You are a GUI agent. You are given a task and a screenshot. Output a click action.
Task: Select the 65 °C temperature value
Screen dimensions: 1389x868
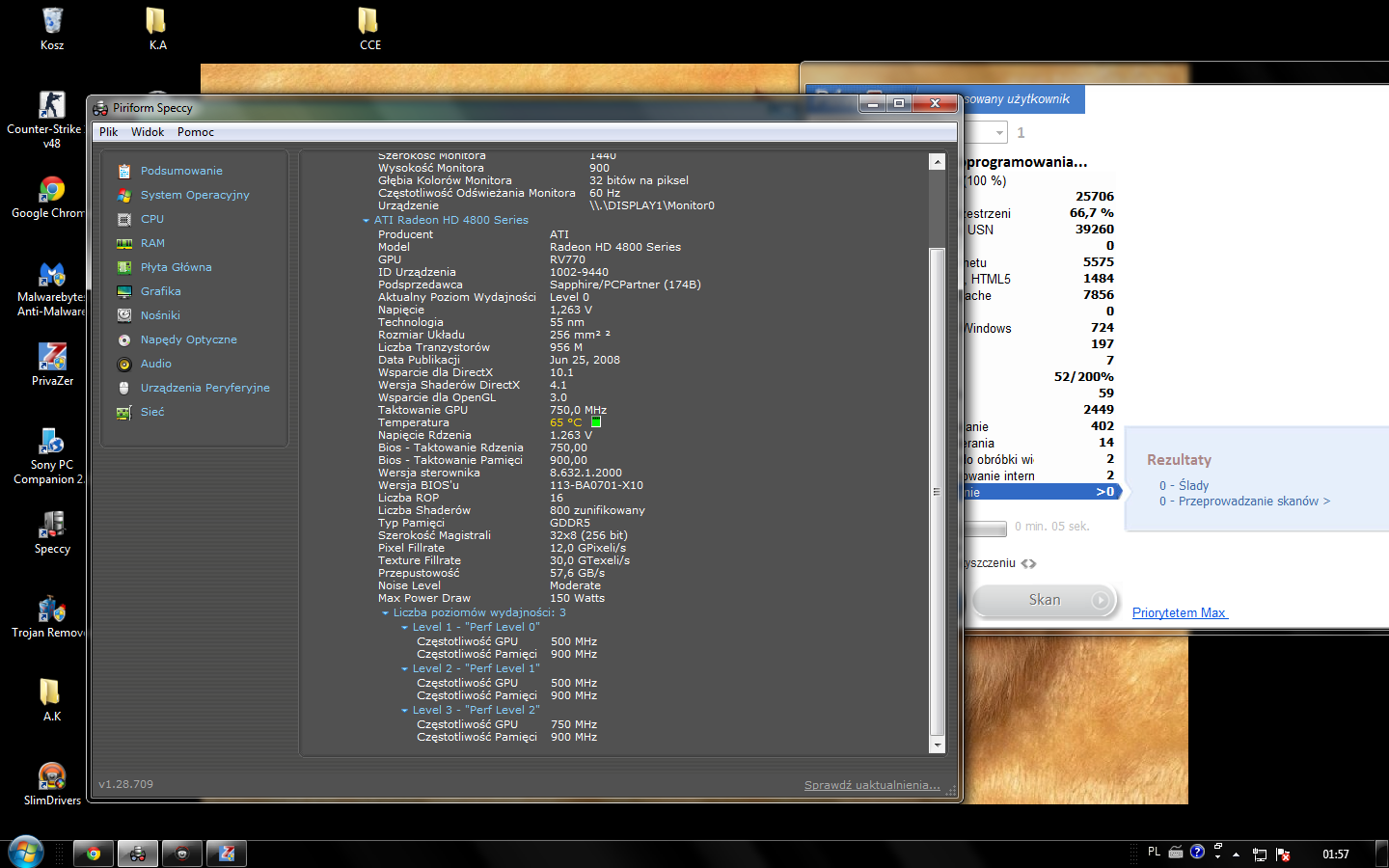pos(566,422)
